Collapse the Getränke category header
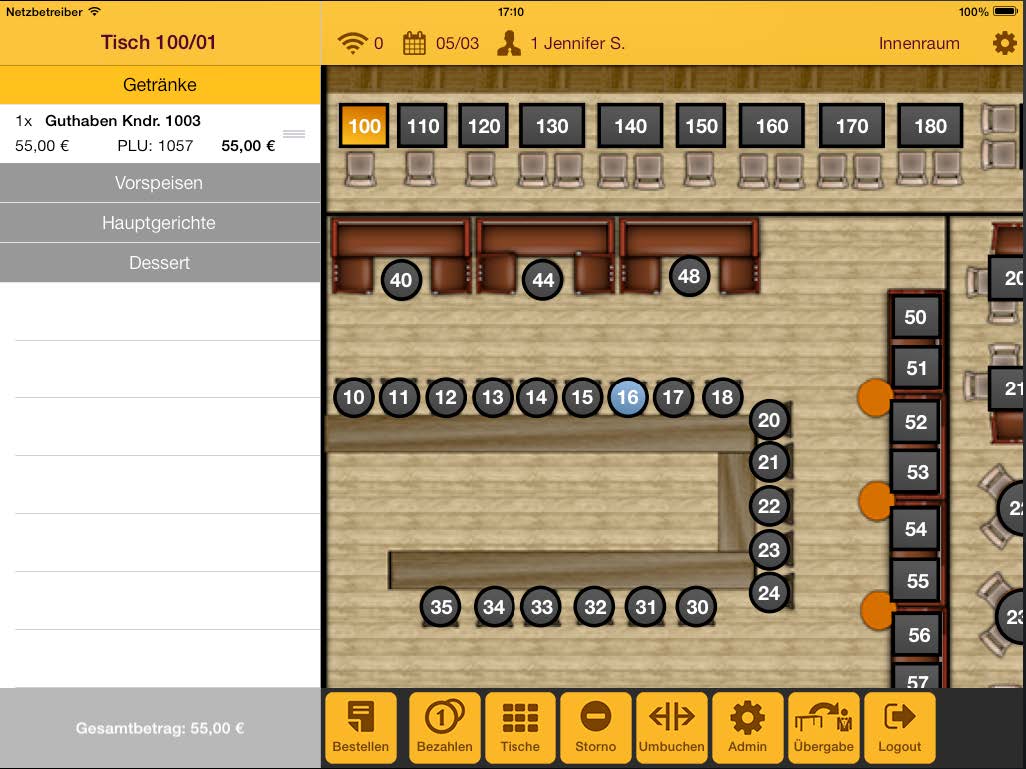This screenshot has height=769, width=1026. [159, 85]
